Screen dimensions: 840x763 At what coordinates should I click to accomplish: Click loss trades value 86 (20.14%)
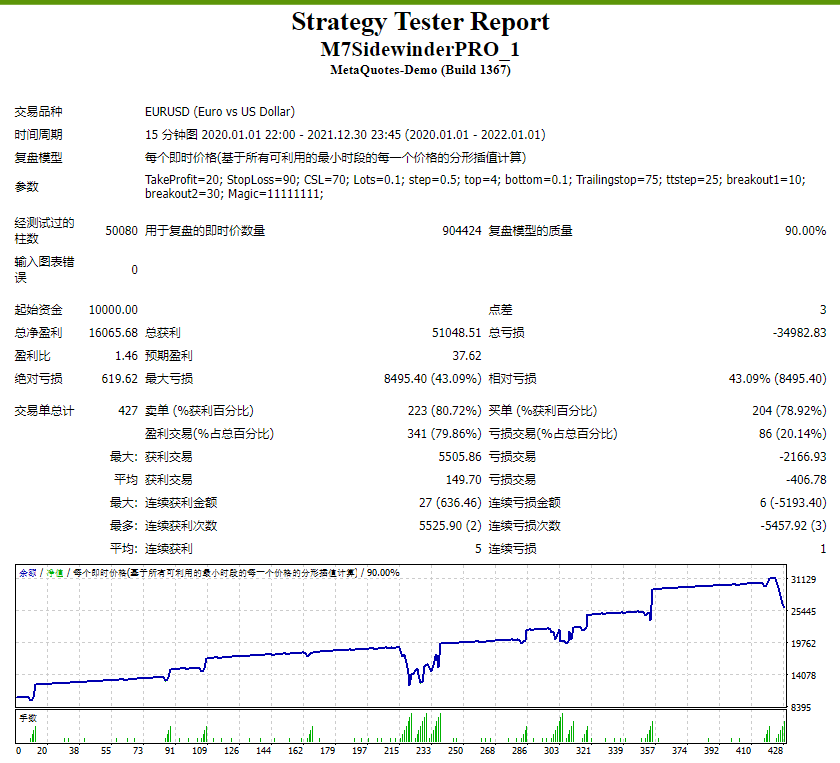(x=792, y=434)
